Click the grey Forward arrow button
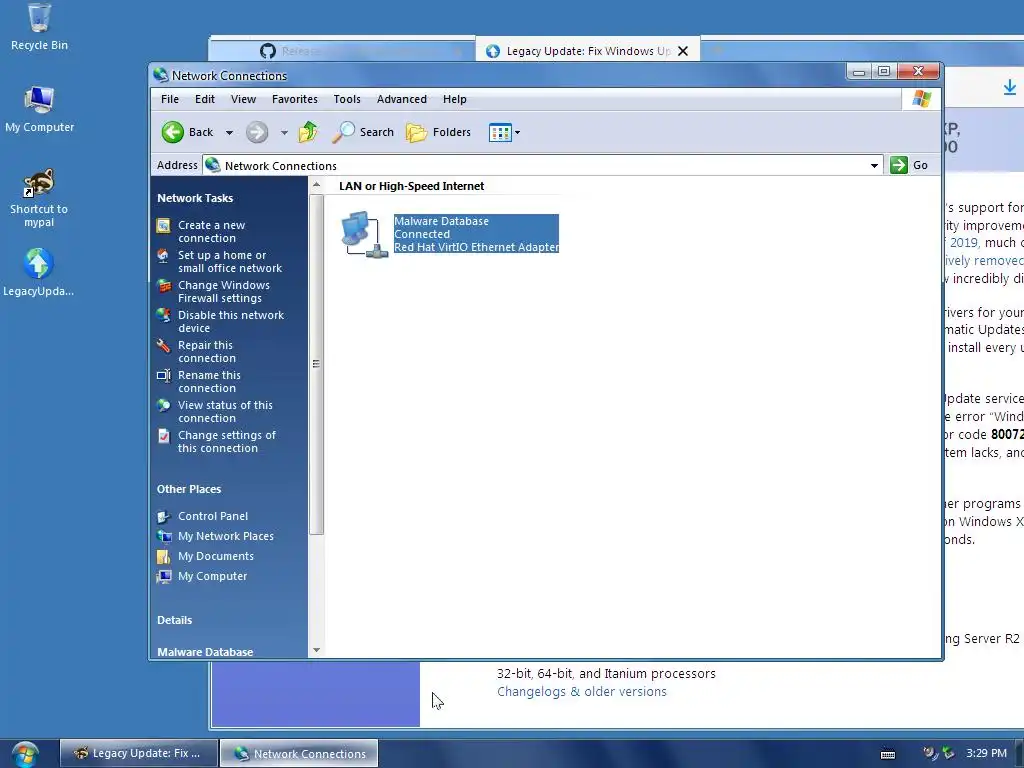The image size is (1024, 768). pyautogui.click(x=257, y=132)
